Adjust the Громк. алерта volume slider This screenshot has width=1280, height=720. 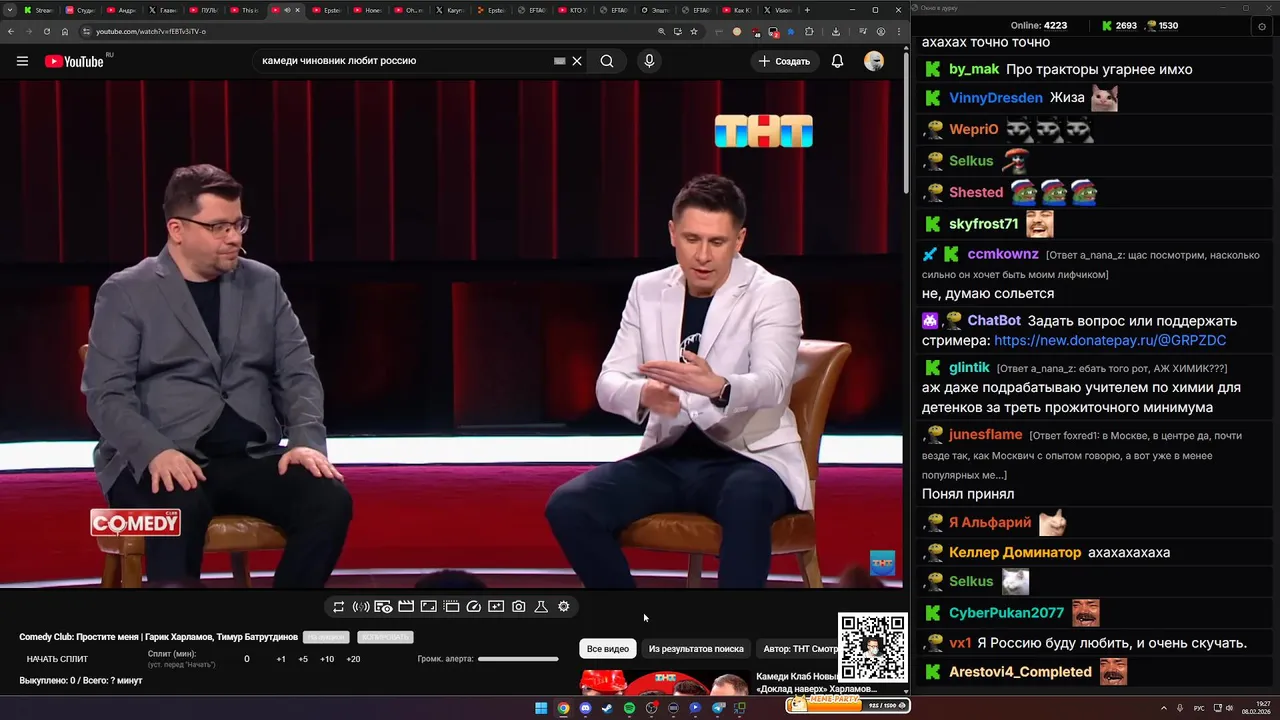[x=518, y=659]
